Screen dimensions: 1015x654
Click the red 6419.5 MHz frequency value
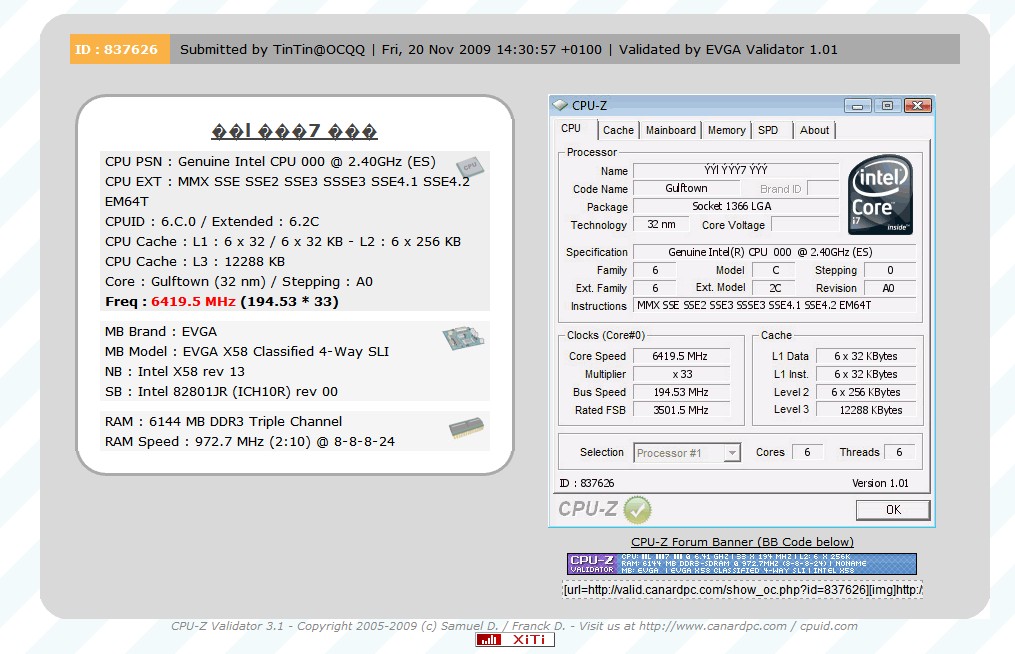pyautogui.click(x=193, y=302)
